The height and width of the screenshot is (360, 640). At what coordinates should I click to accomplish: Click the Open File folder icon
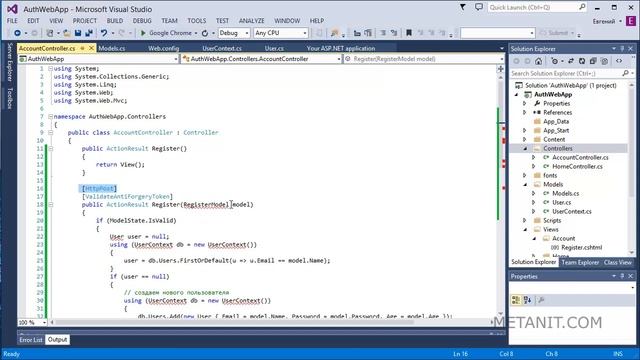click(67, 33)
